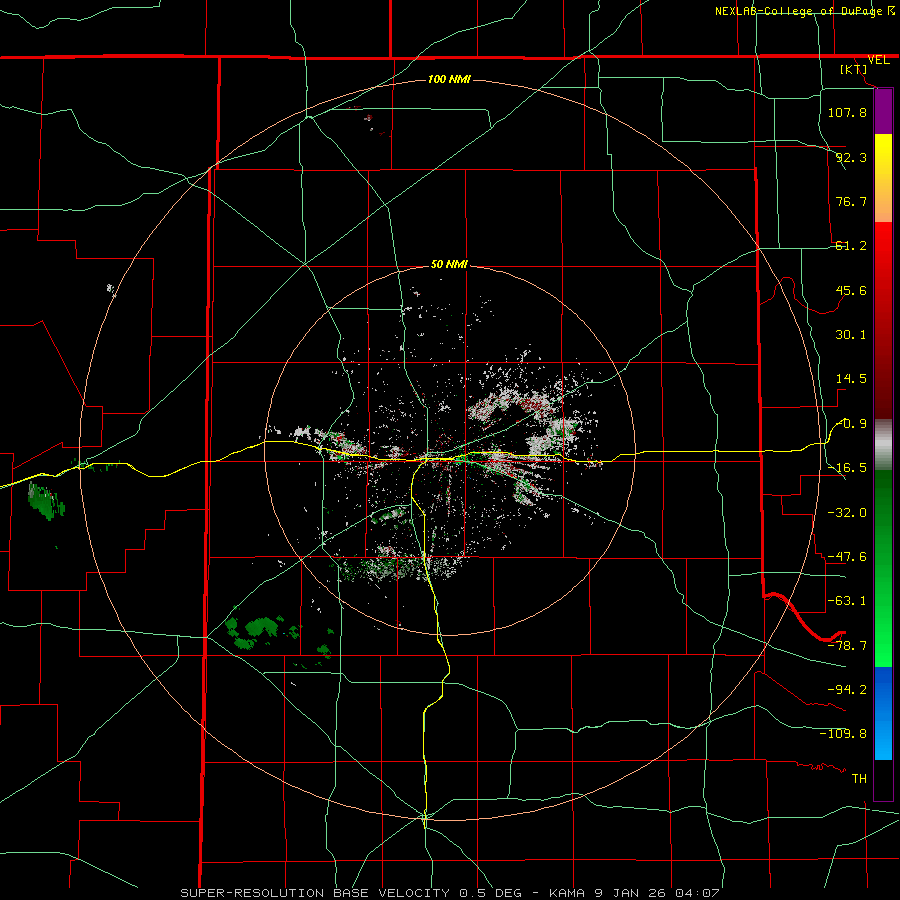This screenshot has width=900, height=900.
Task: Click the -47.6 scale value
Action: 847,557
